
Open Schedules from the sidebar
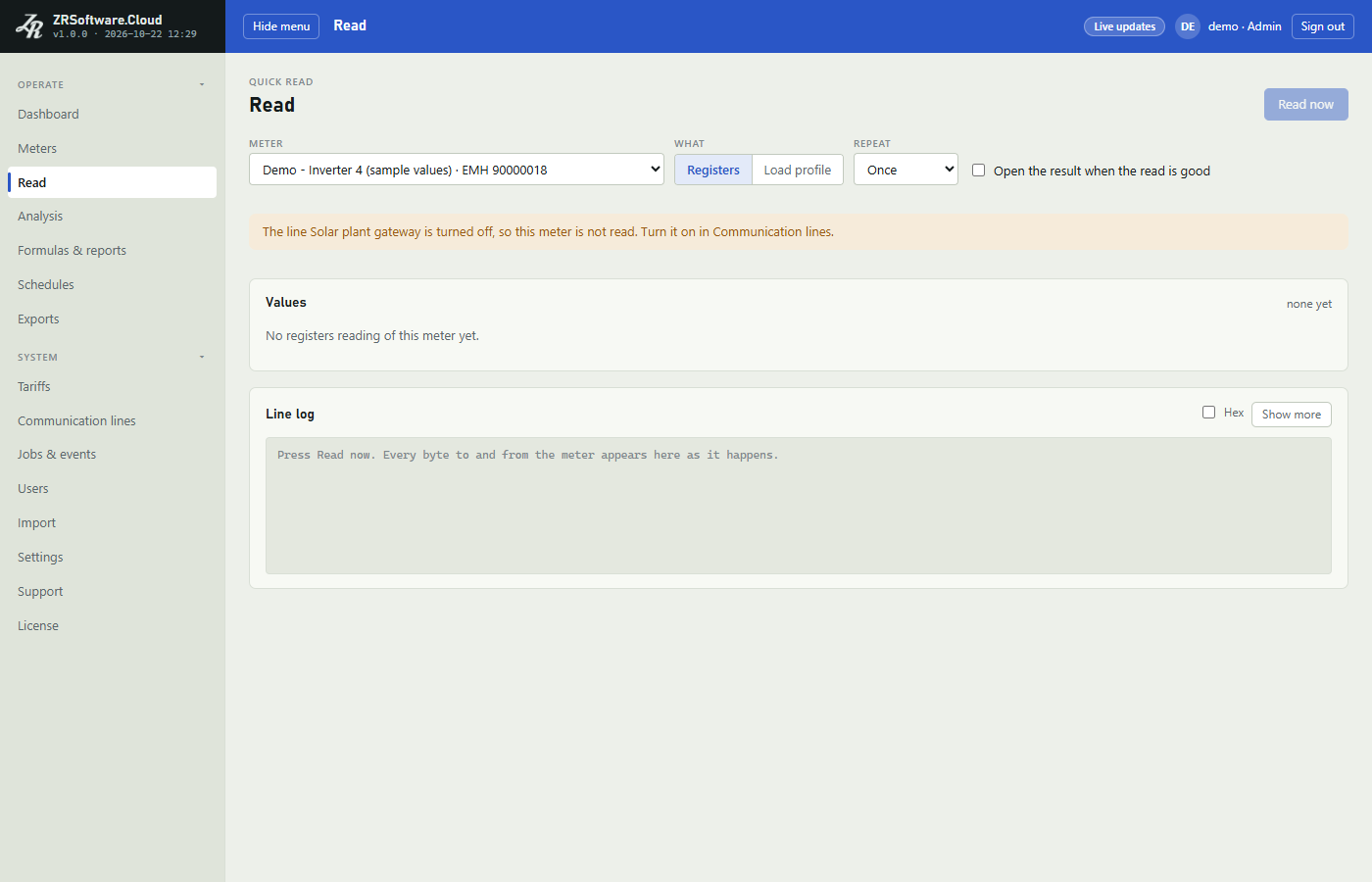[x=112, y=285]
